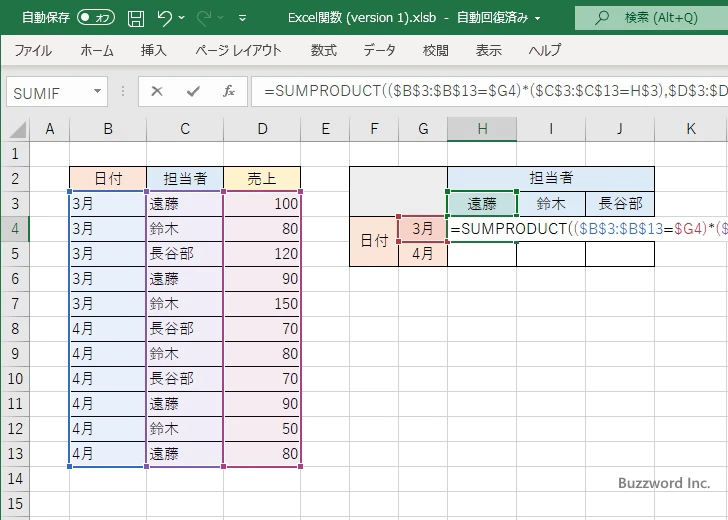
Task: Select column H header
Action: pos(482,129)
